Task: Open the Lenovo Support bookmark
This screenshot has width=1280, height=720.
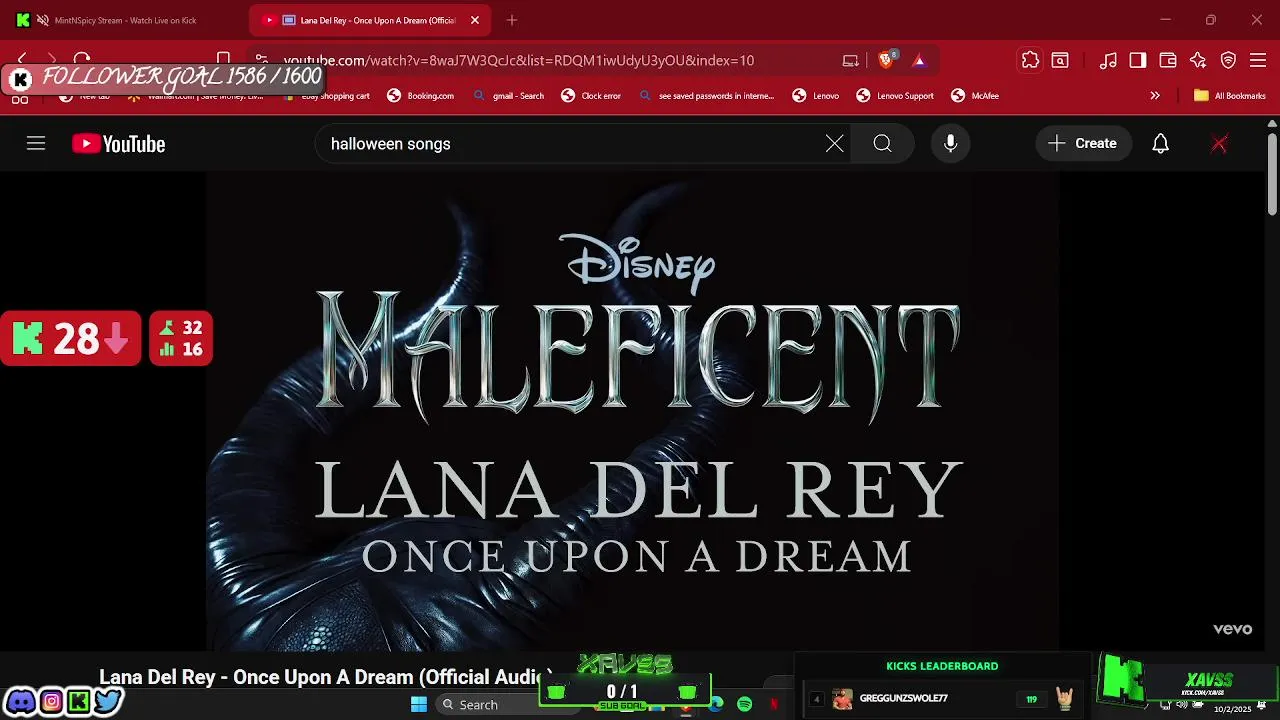Action: (x=895, y=96)
